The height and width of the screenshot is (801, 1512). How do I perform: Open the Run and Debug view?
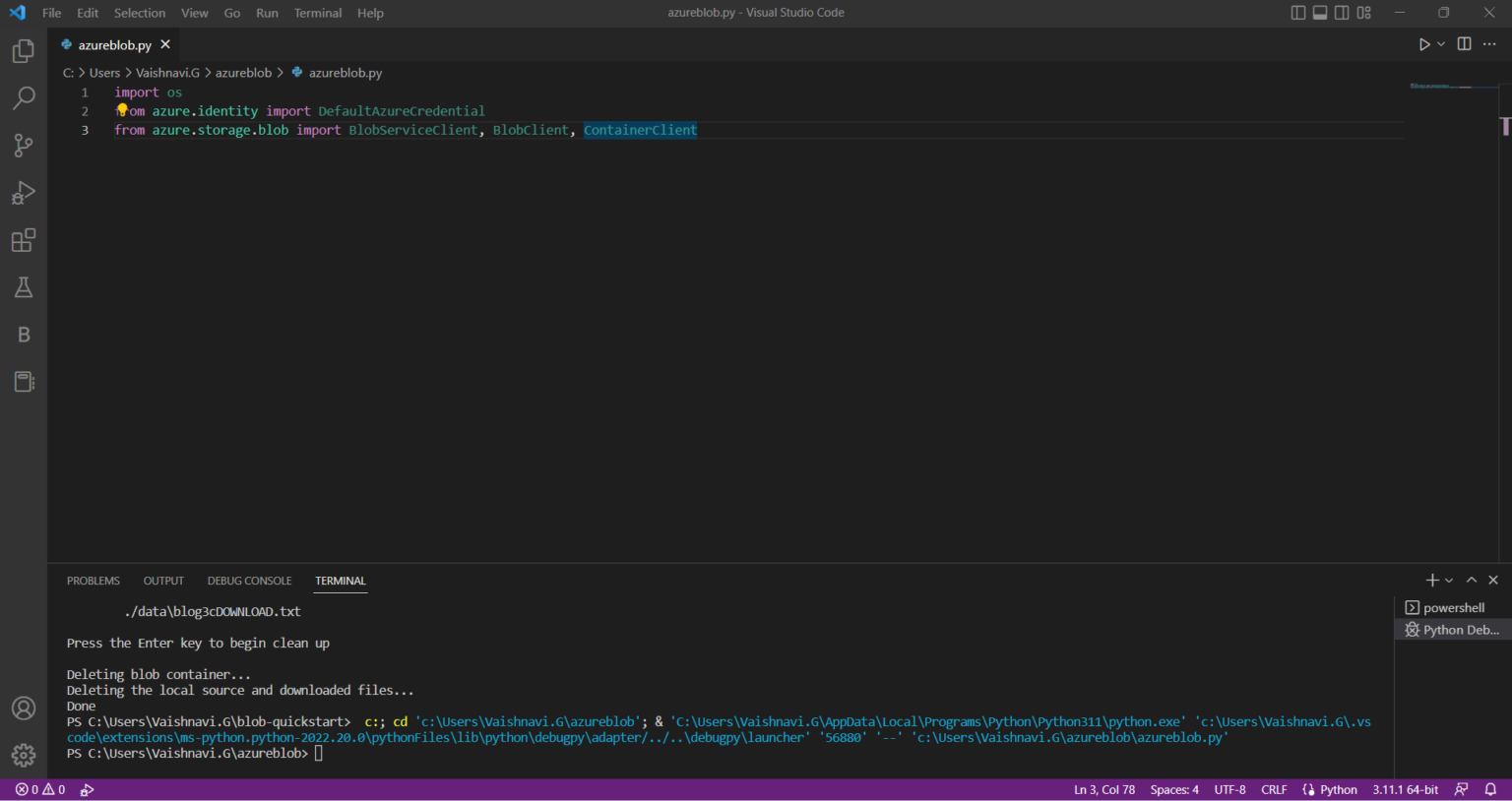click(x=23, y=193)
